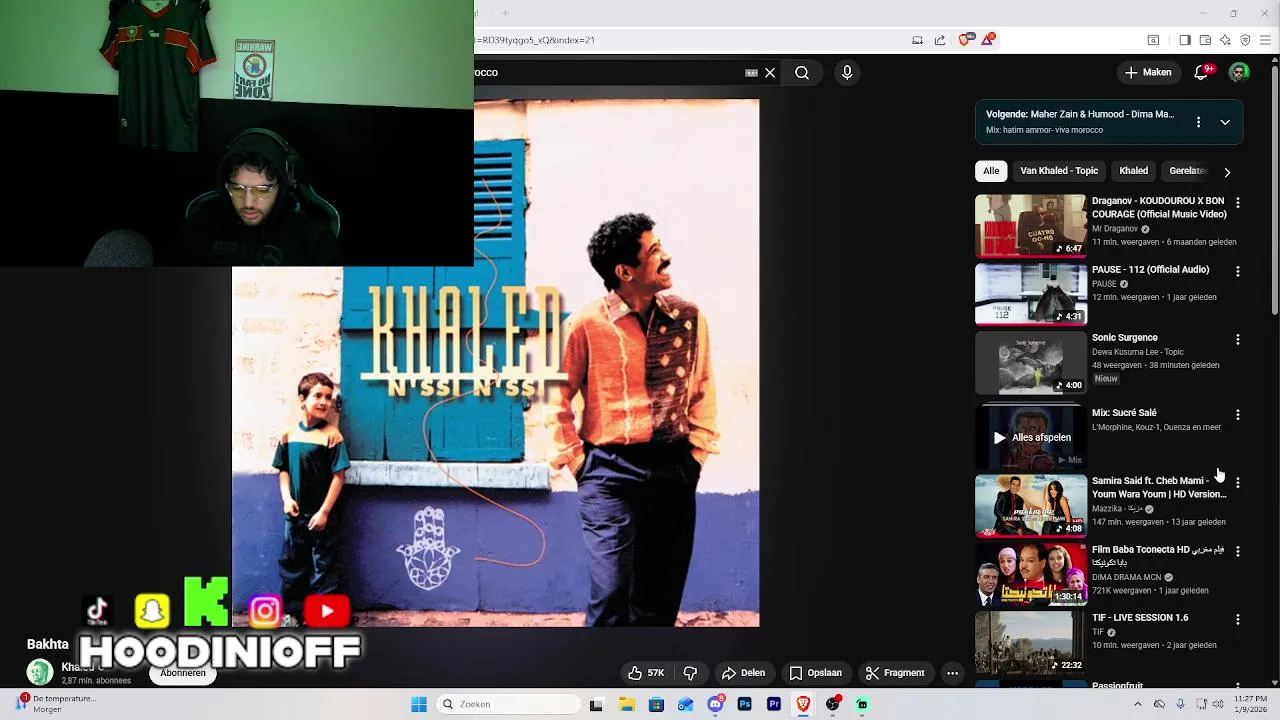Open options for Film Baba Tconecta
The image size is (1280, 720).
pyautogui.click(x=1238, y=551)
